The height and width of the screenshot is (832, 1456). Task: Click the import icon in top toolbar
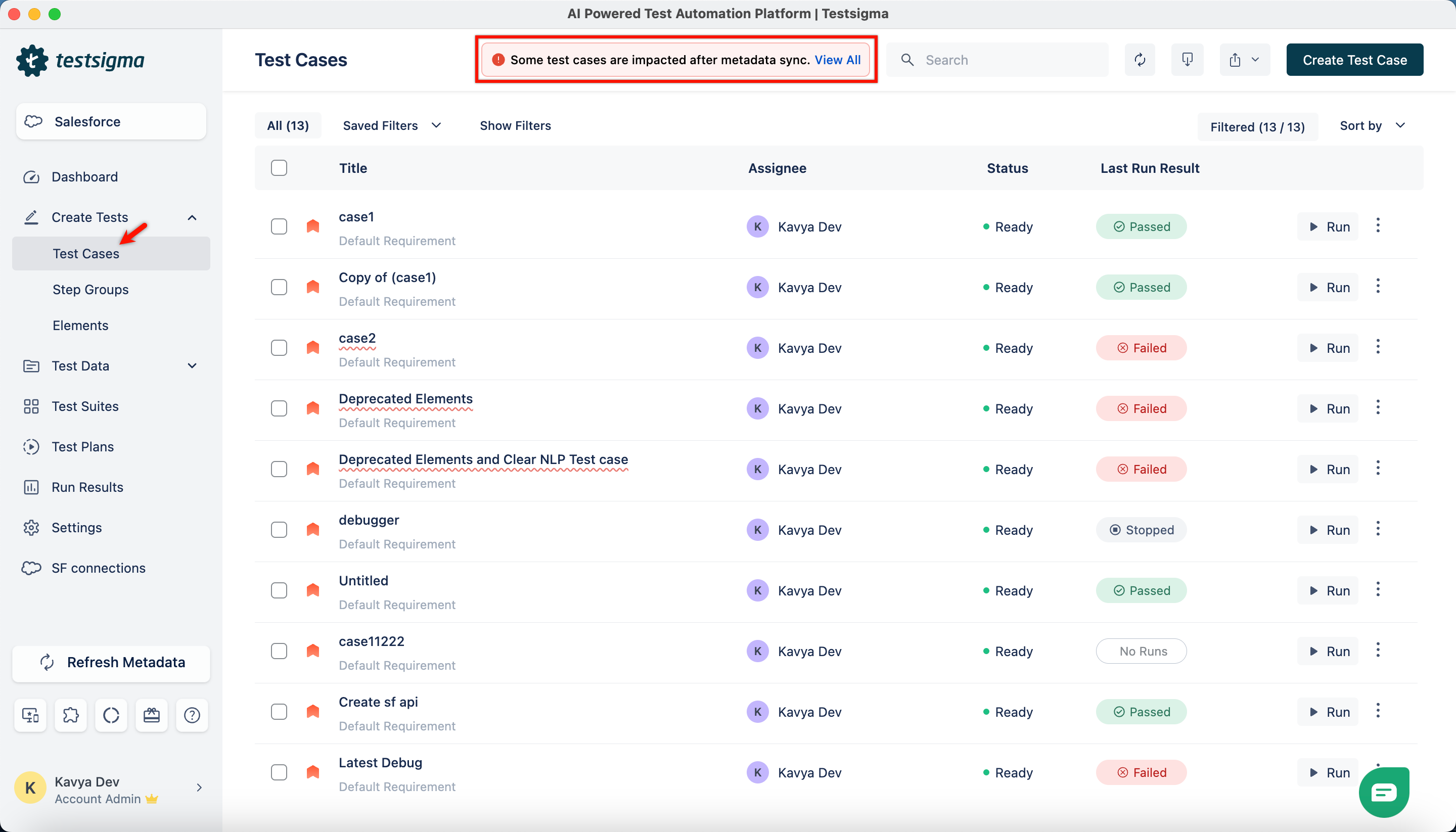pyautogui.click(x=1188, y=60)
